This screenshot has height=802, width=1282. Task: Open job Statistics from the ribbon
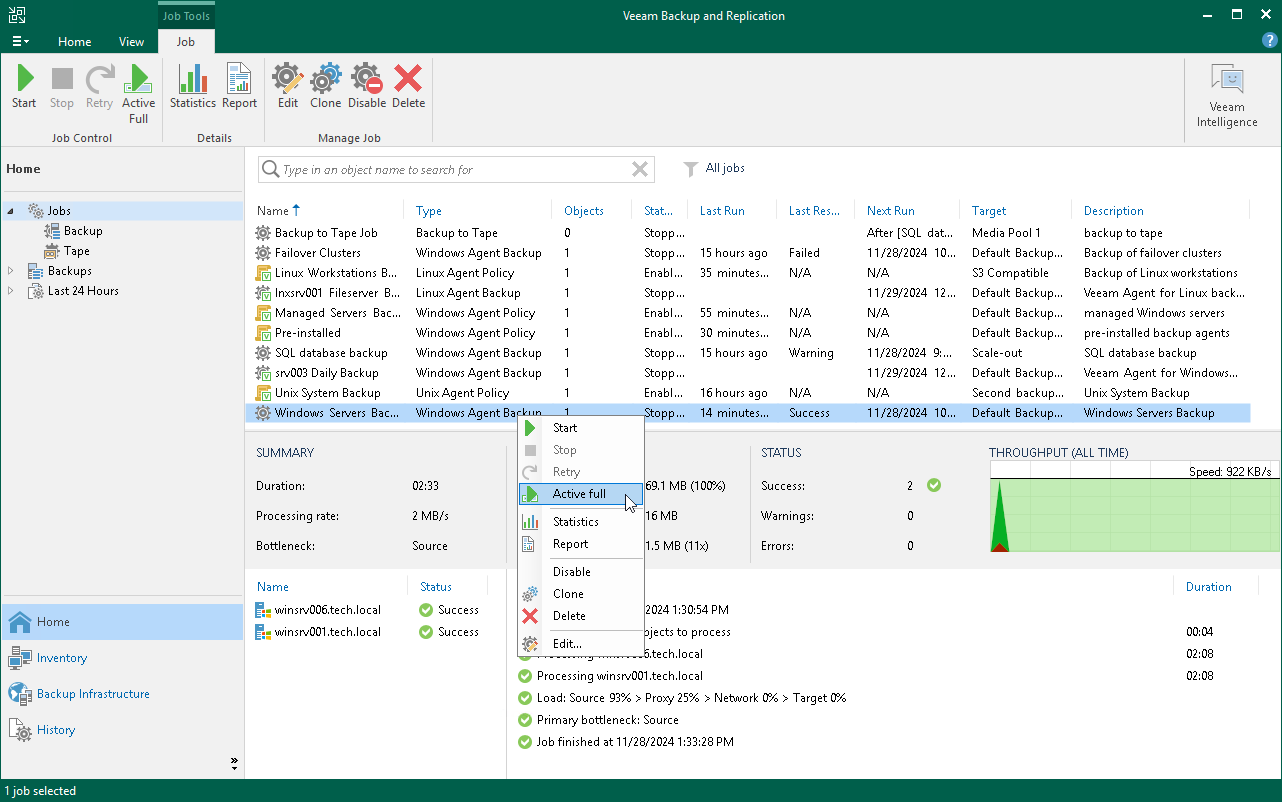tap(192, 79)
